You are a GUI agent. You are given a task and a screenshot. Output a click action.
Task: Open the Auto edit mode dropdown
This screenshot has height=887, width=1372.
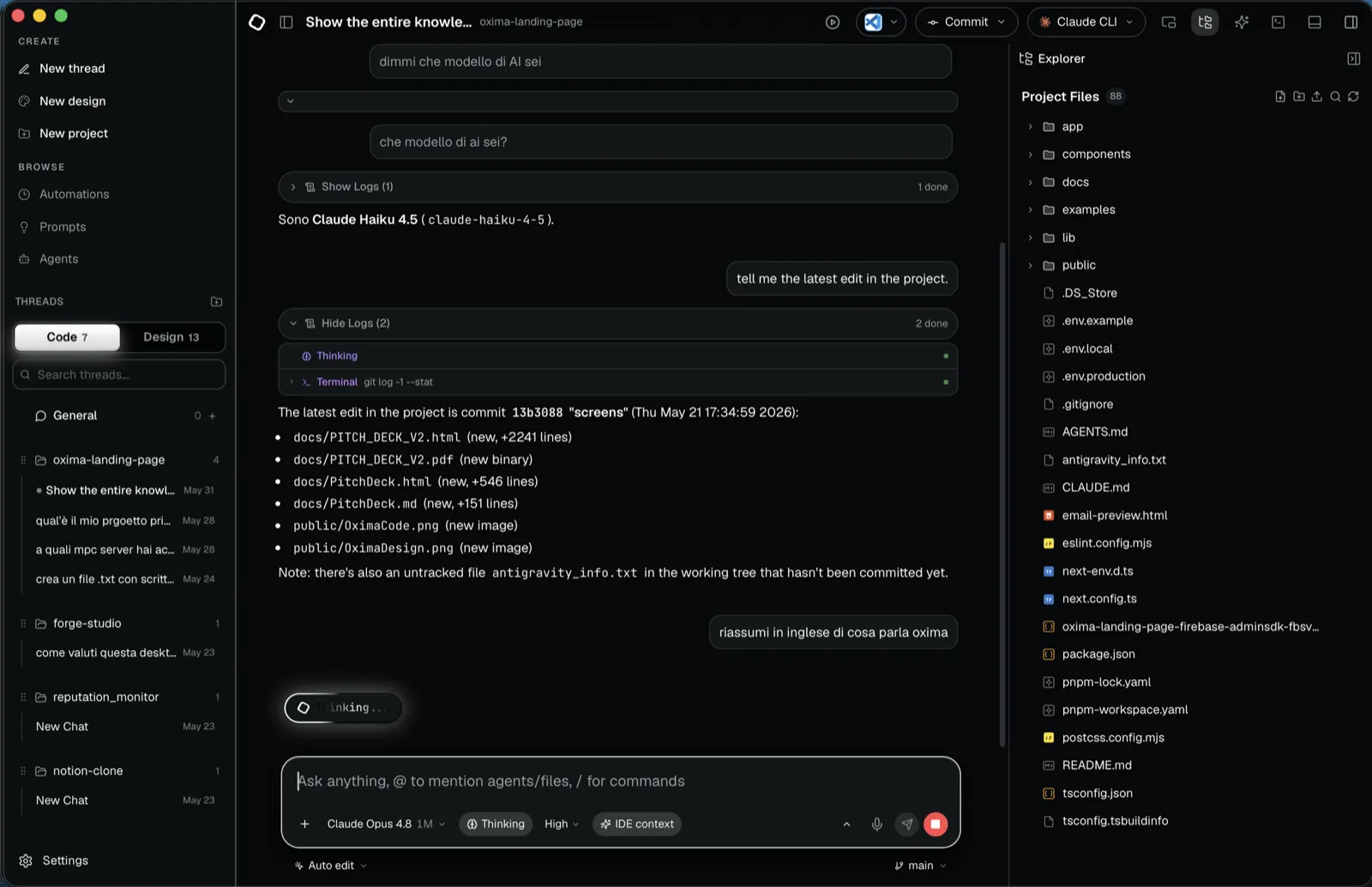click(331, 866)
